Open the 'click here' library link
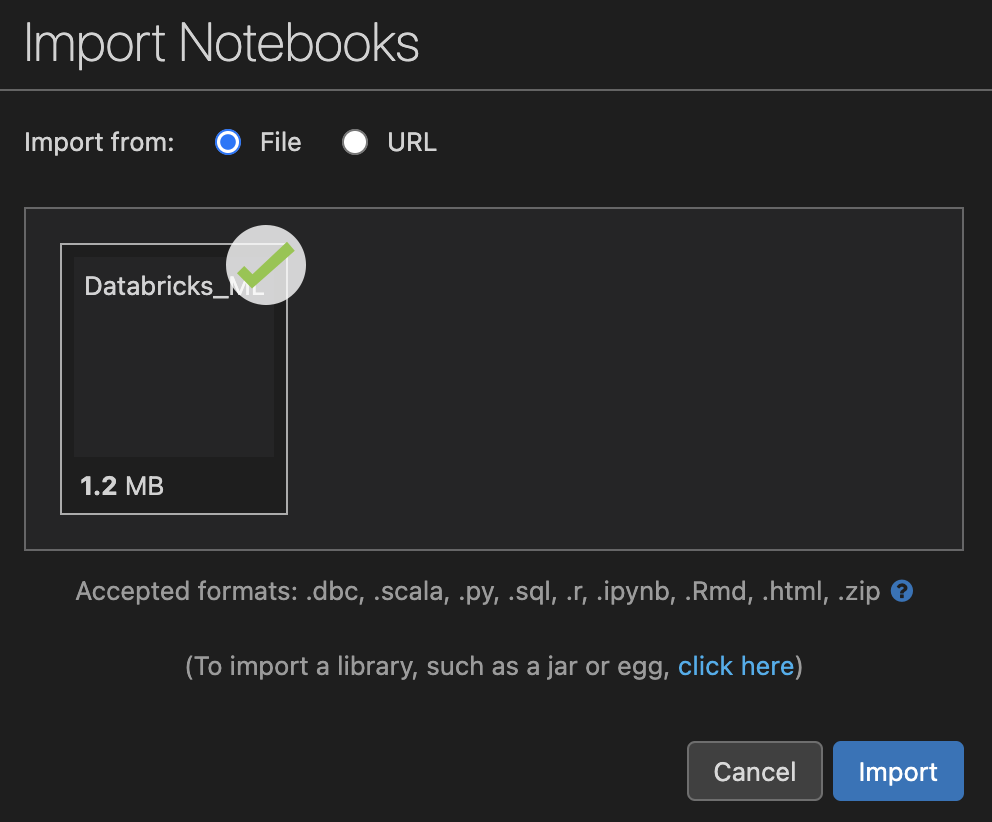 736,666
